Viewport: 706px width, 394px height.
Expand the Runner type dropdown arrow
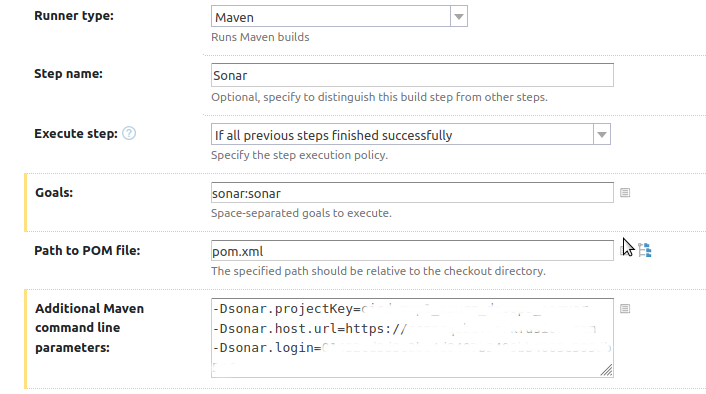[x=459, y=17]
